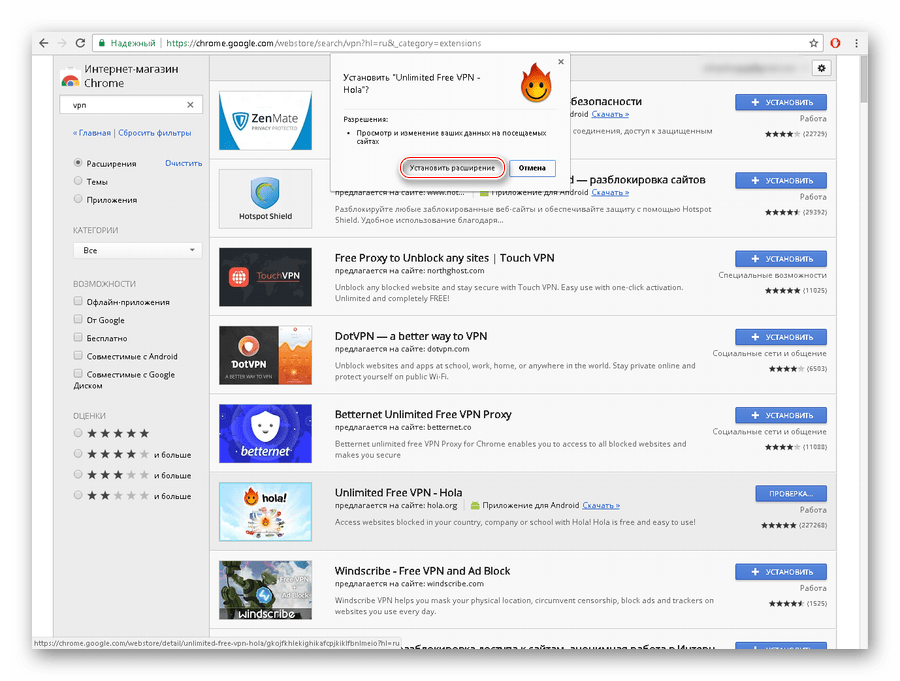Open the Hola extension thumbnail

click(265, 512)
